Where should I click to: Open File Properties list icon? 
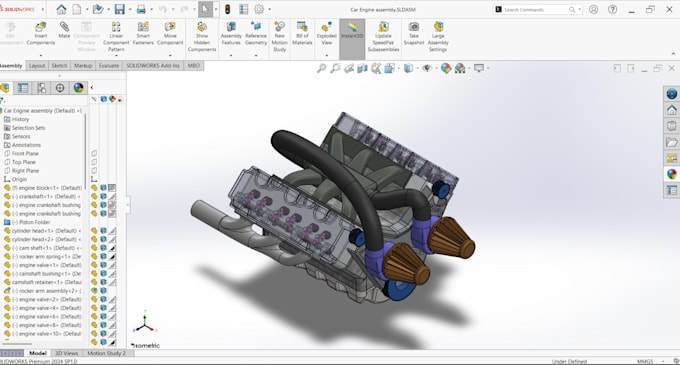(244, 9)
